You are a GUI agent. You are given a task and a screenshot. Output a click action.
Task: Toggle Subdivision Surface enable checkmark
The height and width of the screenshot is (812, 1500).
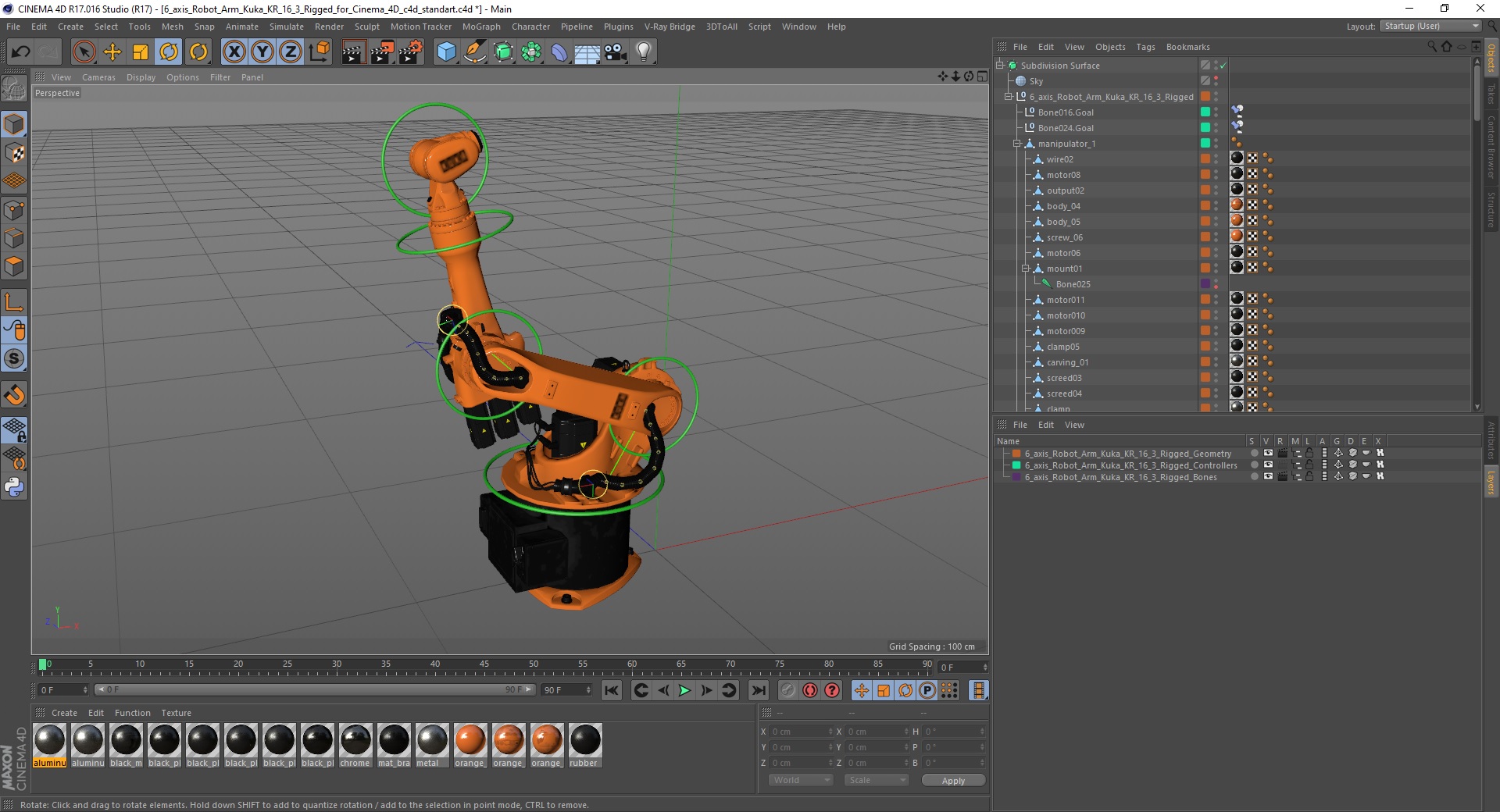(x=1223, y=66)
